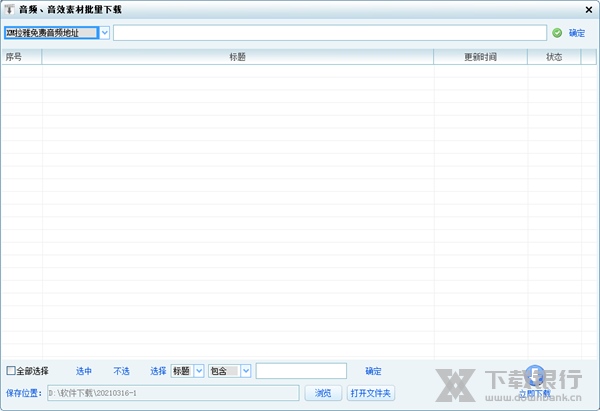The width and height of the screenshot is (600, 411).
Task: Toggle the 全部选择 checkbox
Action: (11, 371)
